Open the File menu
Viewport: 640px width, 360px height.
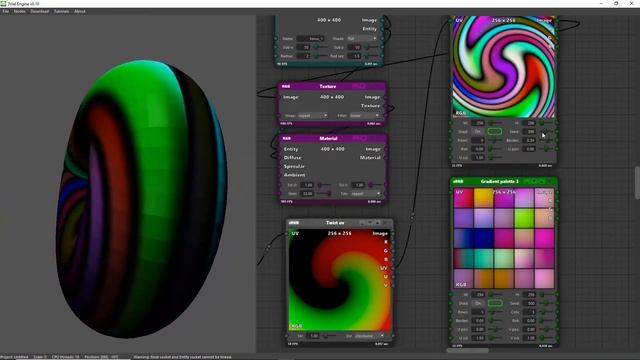pos(5,11)
